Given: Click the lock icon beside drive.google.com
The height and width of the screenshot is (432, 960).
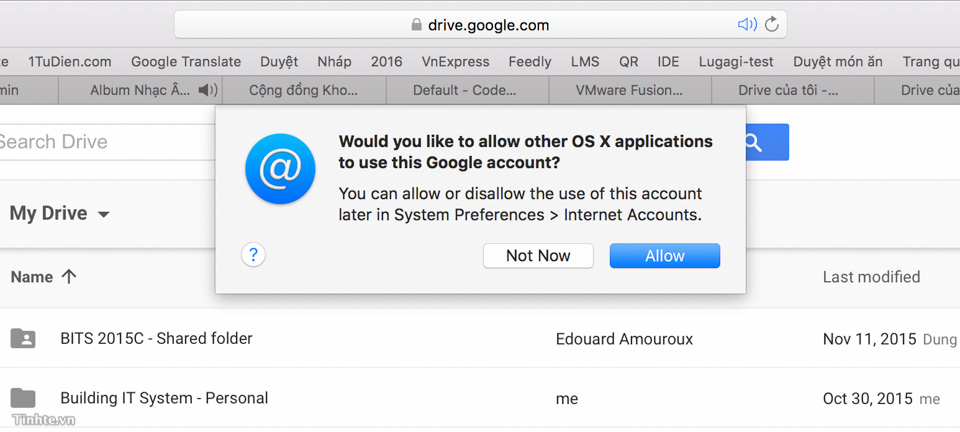Looking at the screenshot, I should (416, 25).
